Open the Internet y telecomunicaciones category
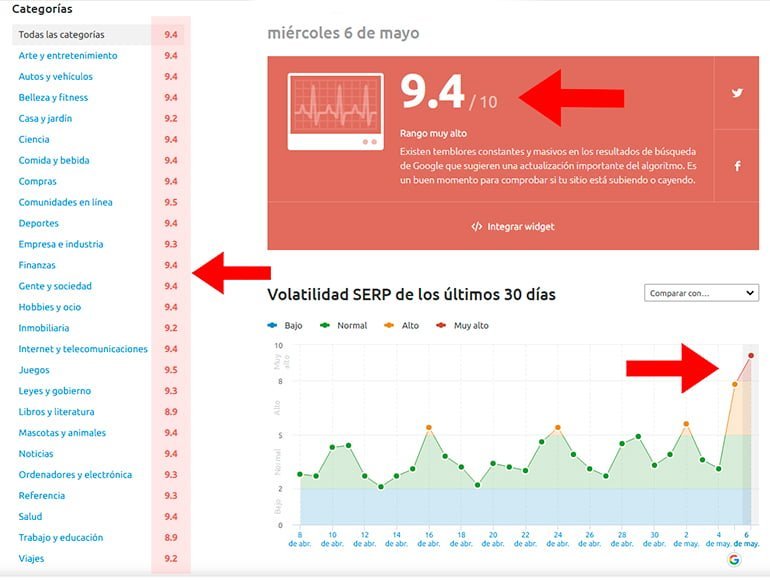 (x=83, y=350)
